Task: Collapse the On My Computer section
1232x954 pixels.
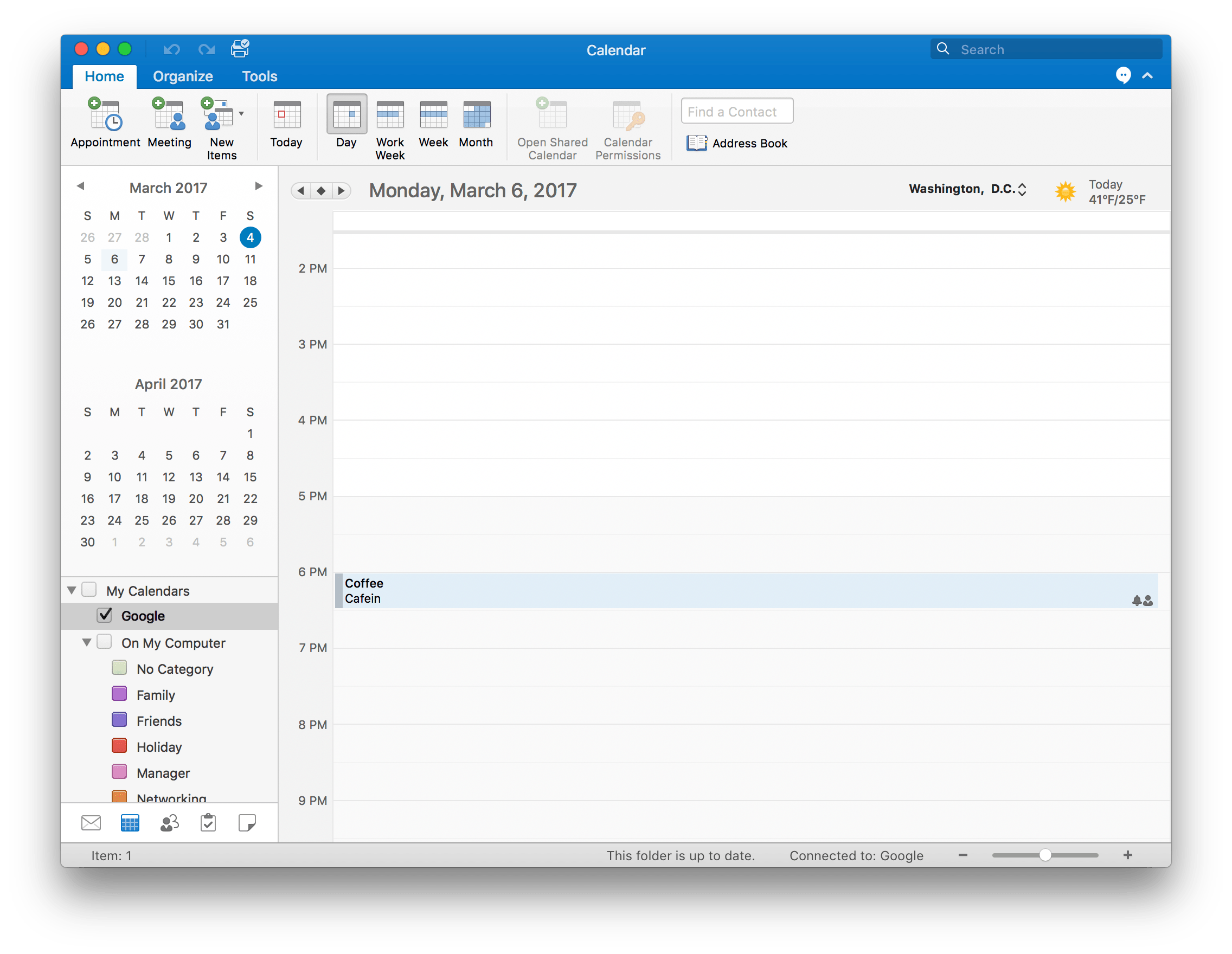Action: point(86,642)
